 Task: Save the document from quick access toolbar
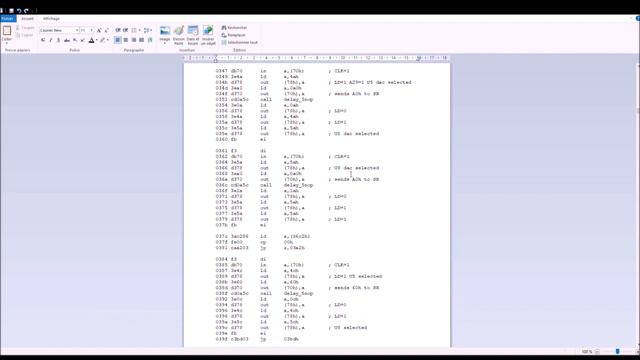click(11, 10)
